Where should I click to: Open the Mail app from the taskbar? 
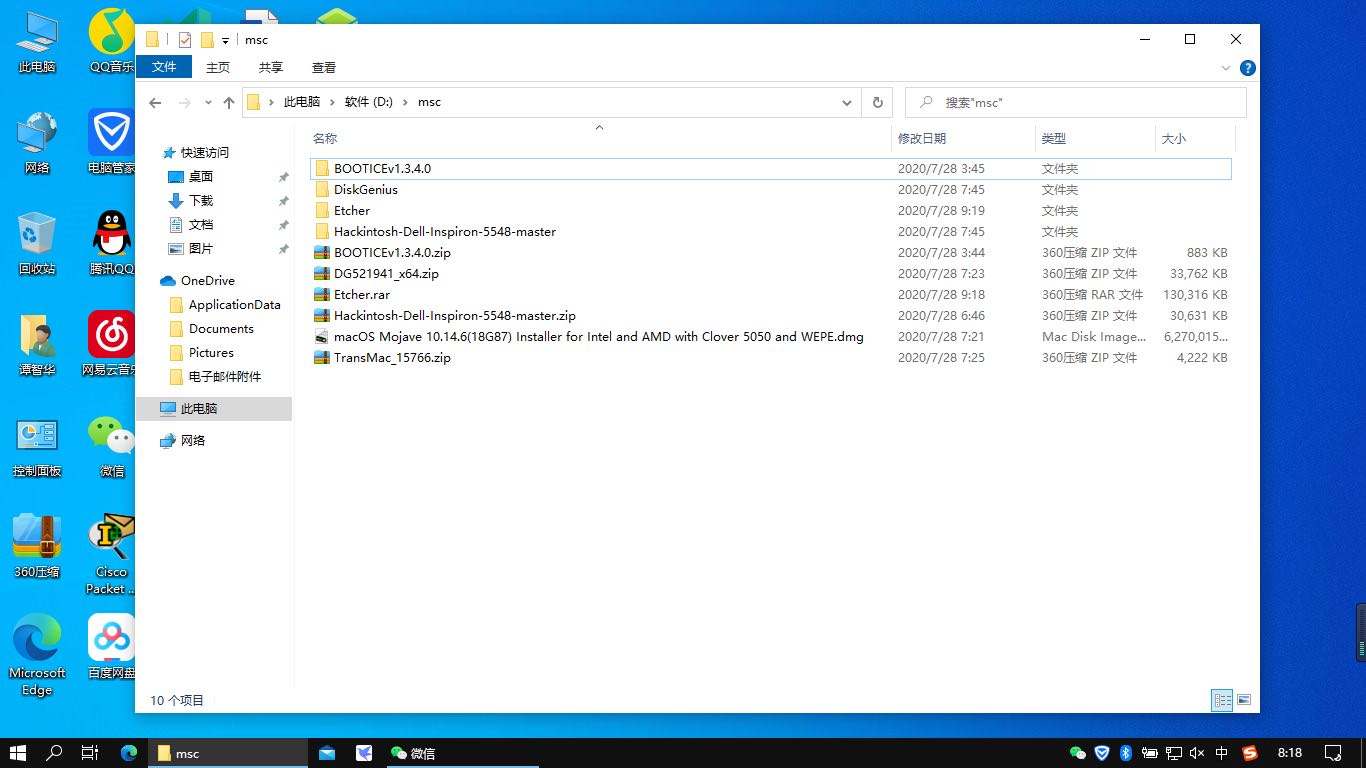point(326,753)
